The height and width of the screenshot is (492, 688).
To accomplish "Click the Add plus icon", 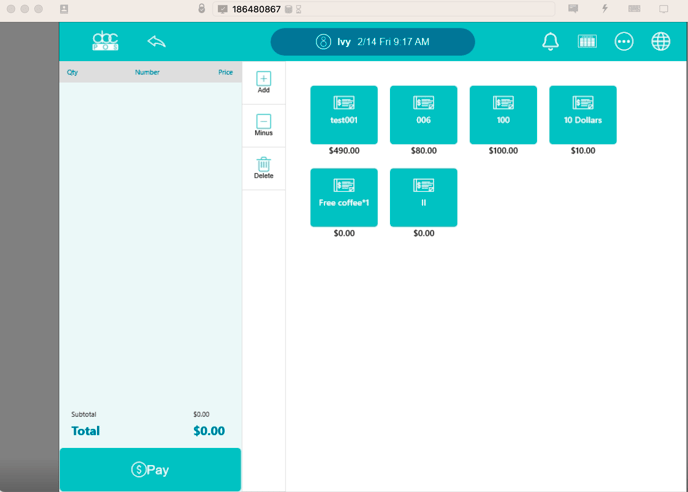I will (x=264, y=82).
